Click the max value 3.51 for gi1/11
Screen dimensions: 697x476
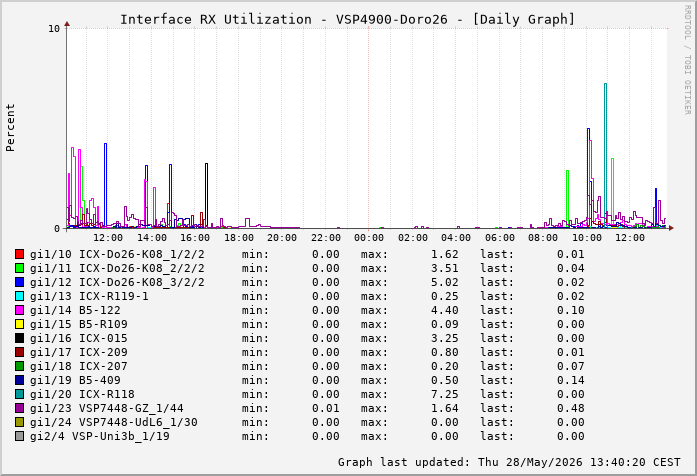[x=445, y=268]
